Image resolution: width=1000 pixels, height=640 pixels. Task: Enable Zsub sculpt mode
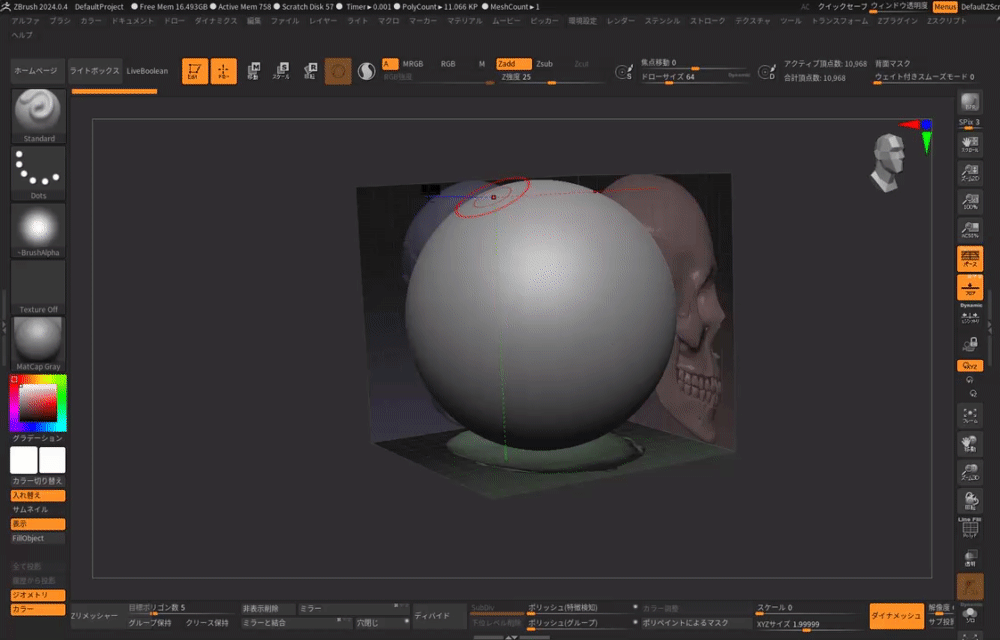point(545,64)
